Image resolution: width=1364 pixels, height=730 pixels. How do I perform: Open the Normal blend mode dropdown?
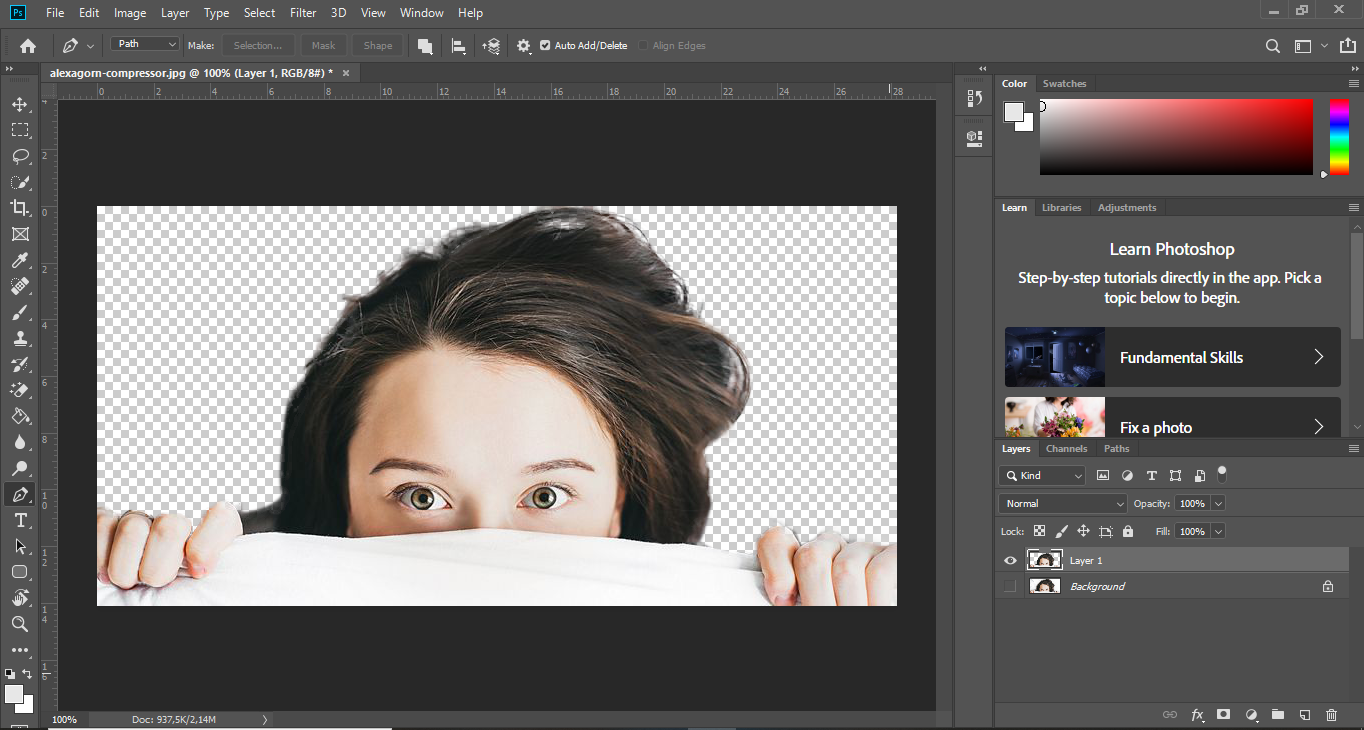tap(1062, 504)
